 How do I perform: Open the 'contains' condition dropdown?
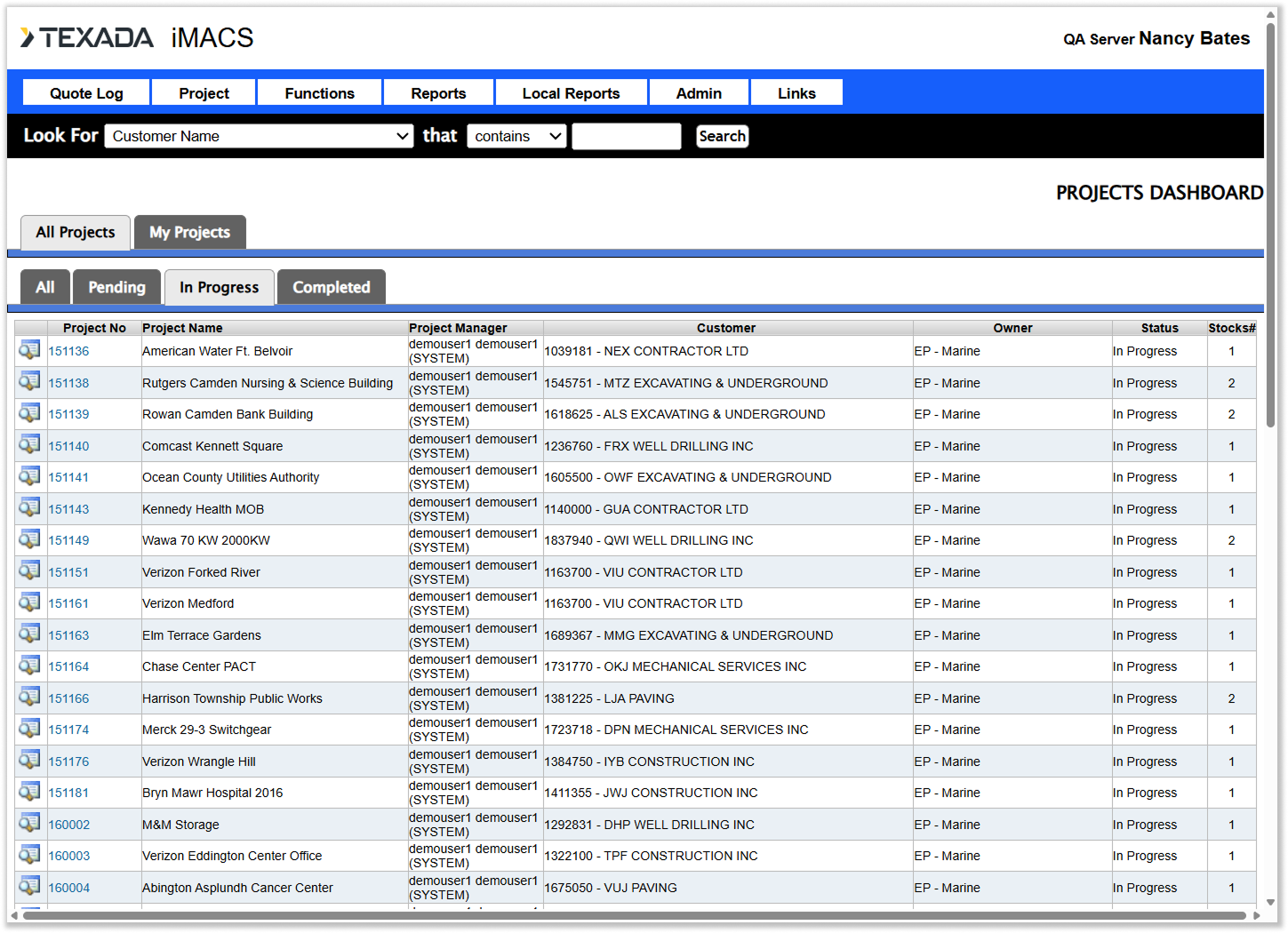click(516, 136)
